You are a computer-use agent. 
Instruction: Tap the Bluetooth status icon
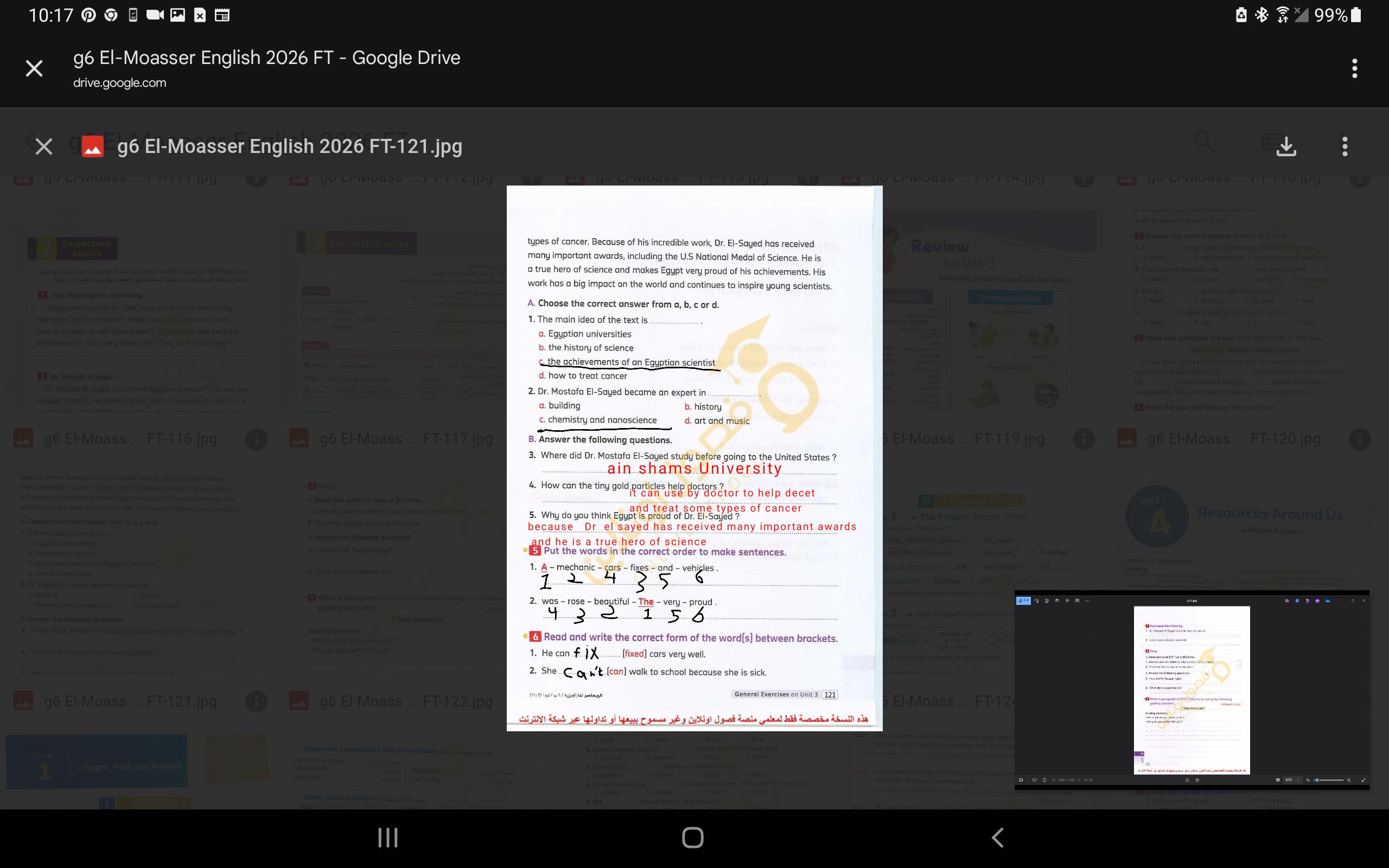1261,15
